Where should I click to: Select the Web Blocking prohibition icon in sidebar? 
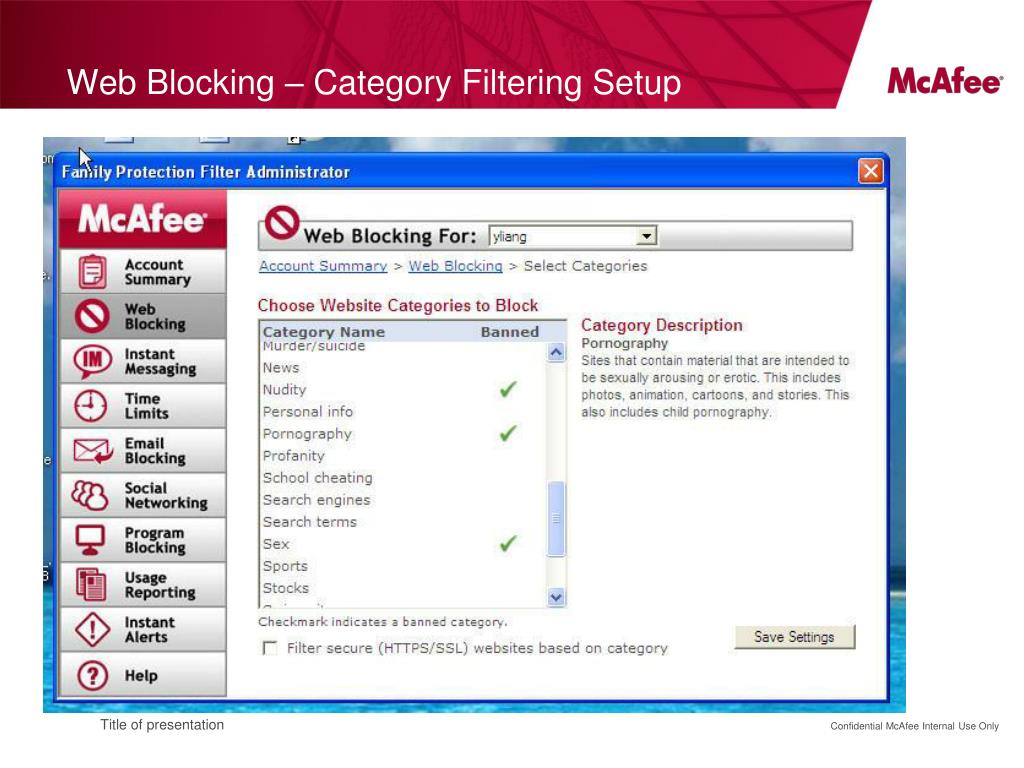[92, 316]
